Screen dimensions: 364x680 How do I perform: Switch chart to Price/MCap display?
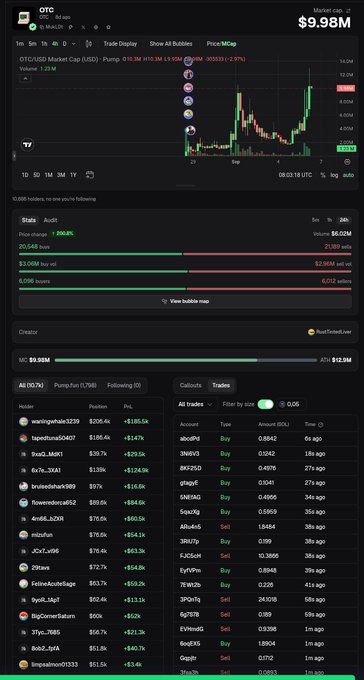[221, 44]
